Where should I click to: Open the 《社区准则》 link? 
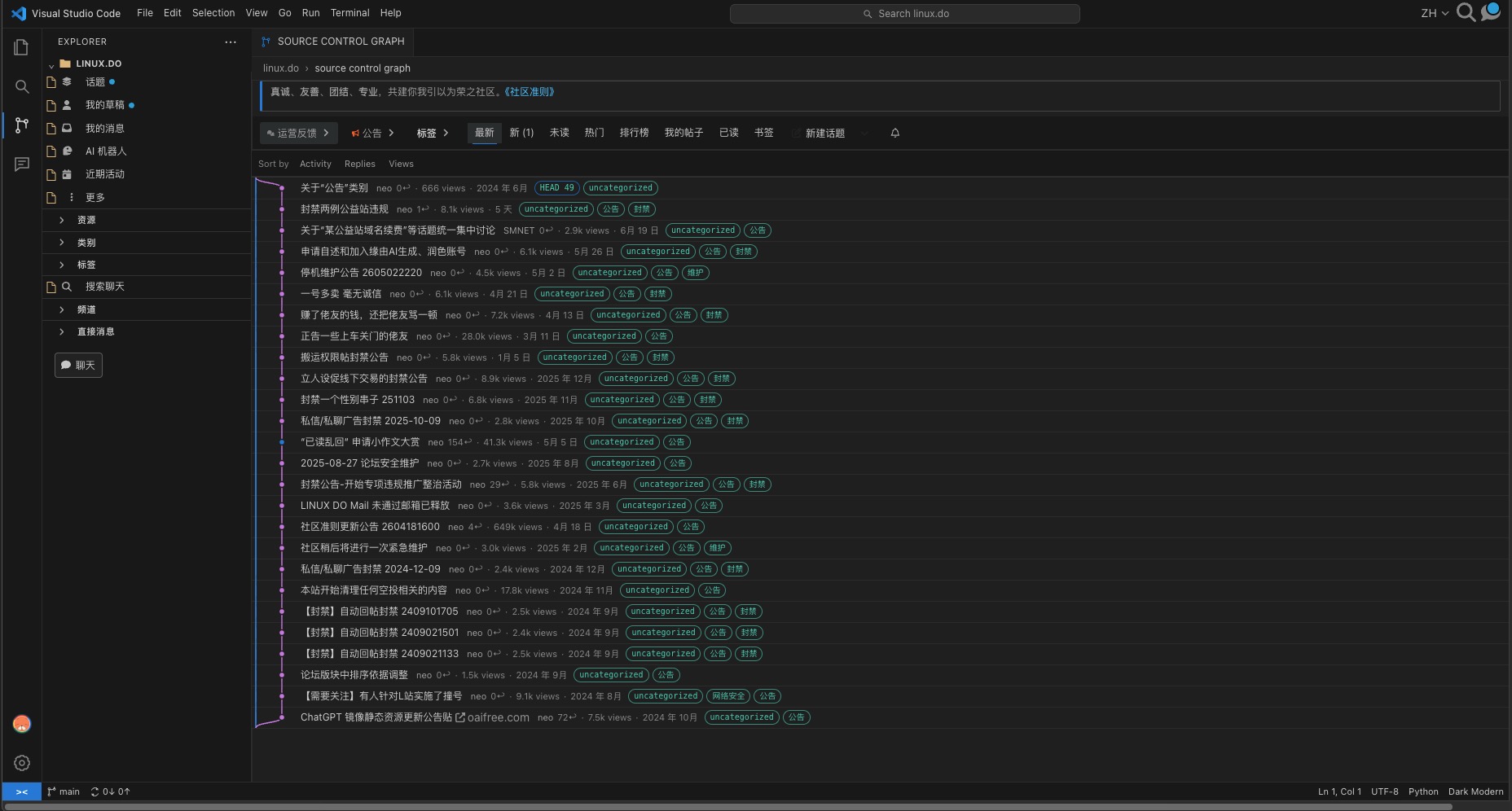(530, 92)
